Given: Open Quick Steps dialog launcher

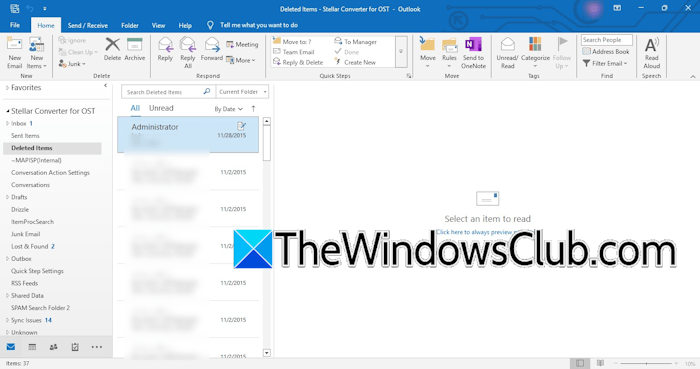Looking at the screenshot, I should coord(408,76).
